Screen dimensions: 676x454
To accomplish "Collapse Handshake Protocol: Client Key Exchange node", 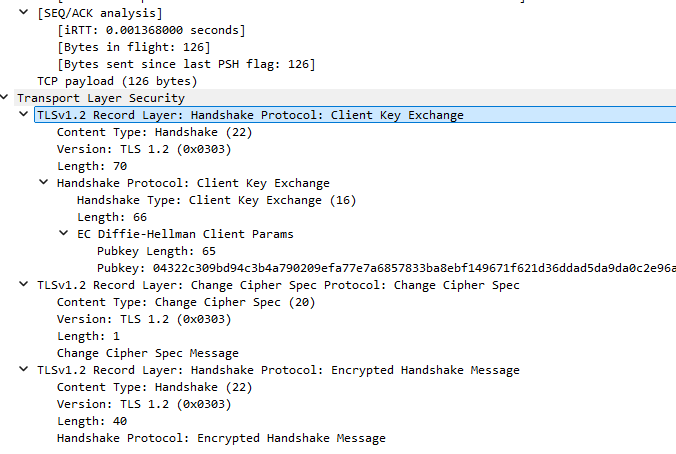I will coord(43,183).
